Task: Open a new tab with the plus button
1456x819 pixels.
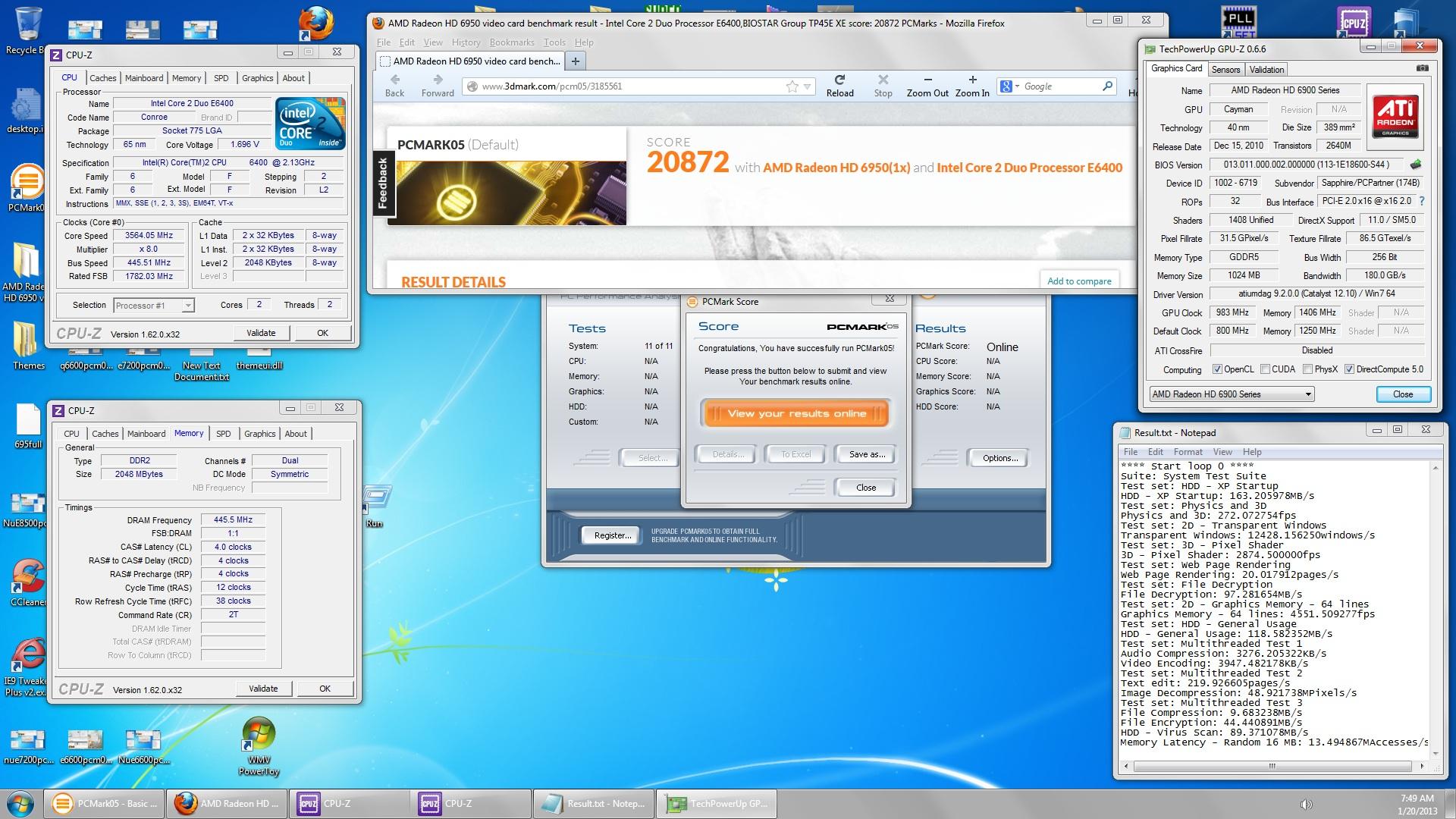Action: (x=575, y=61)
